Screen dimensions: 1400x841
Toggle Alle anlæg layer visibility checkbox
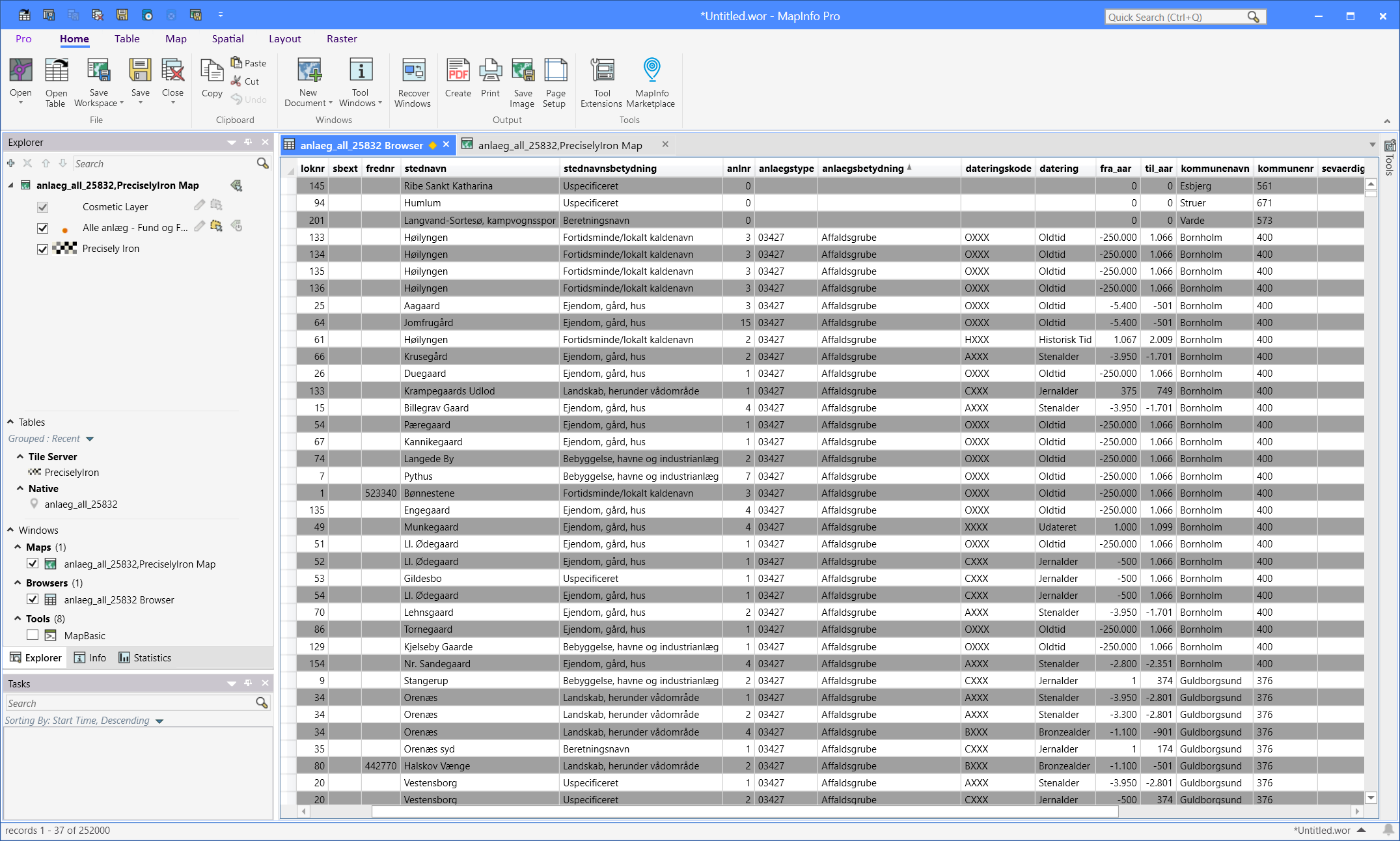tap(43, 228)
